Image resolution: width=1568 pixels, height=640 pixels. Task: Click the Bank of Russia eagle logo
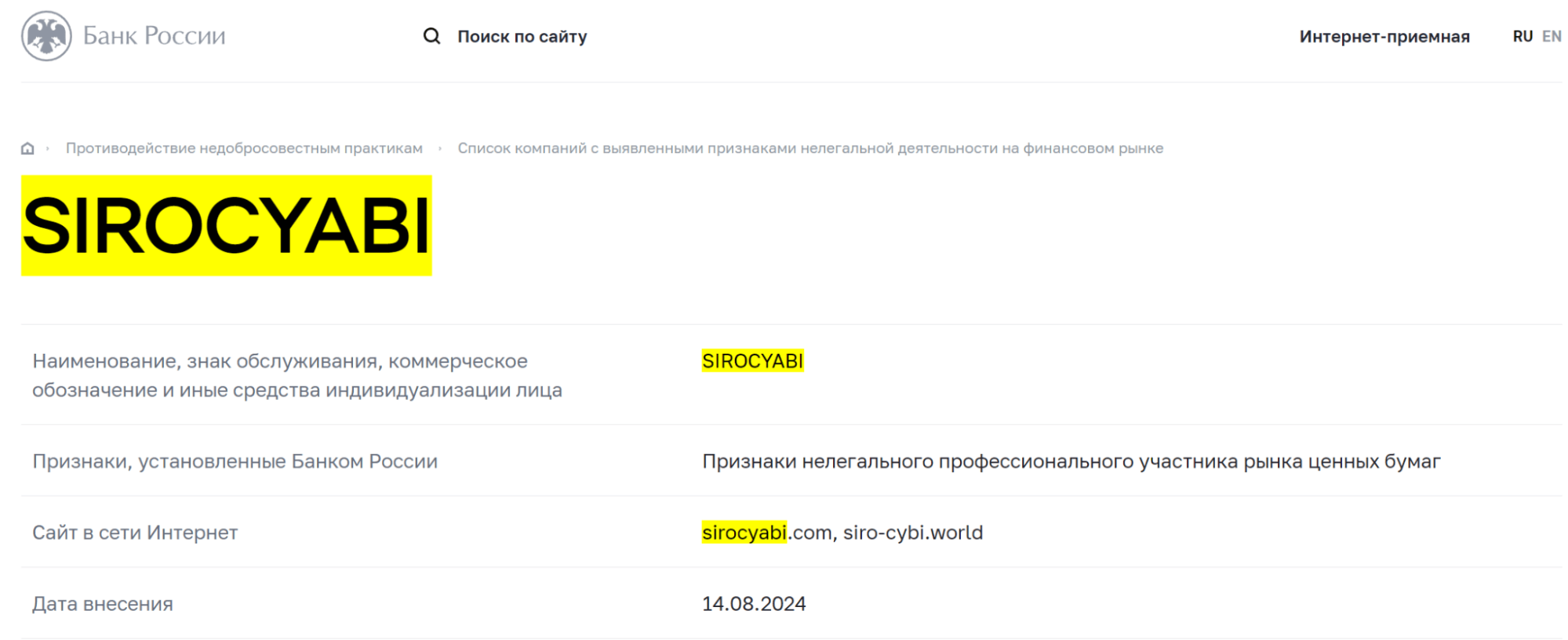pyautogui.click(x=46, y=36)
